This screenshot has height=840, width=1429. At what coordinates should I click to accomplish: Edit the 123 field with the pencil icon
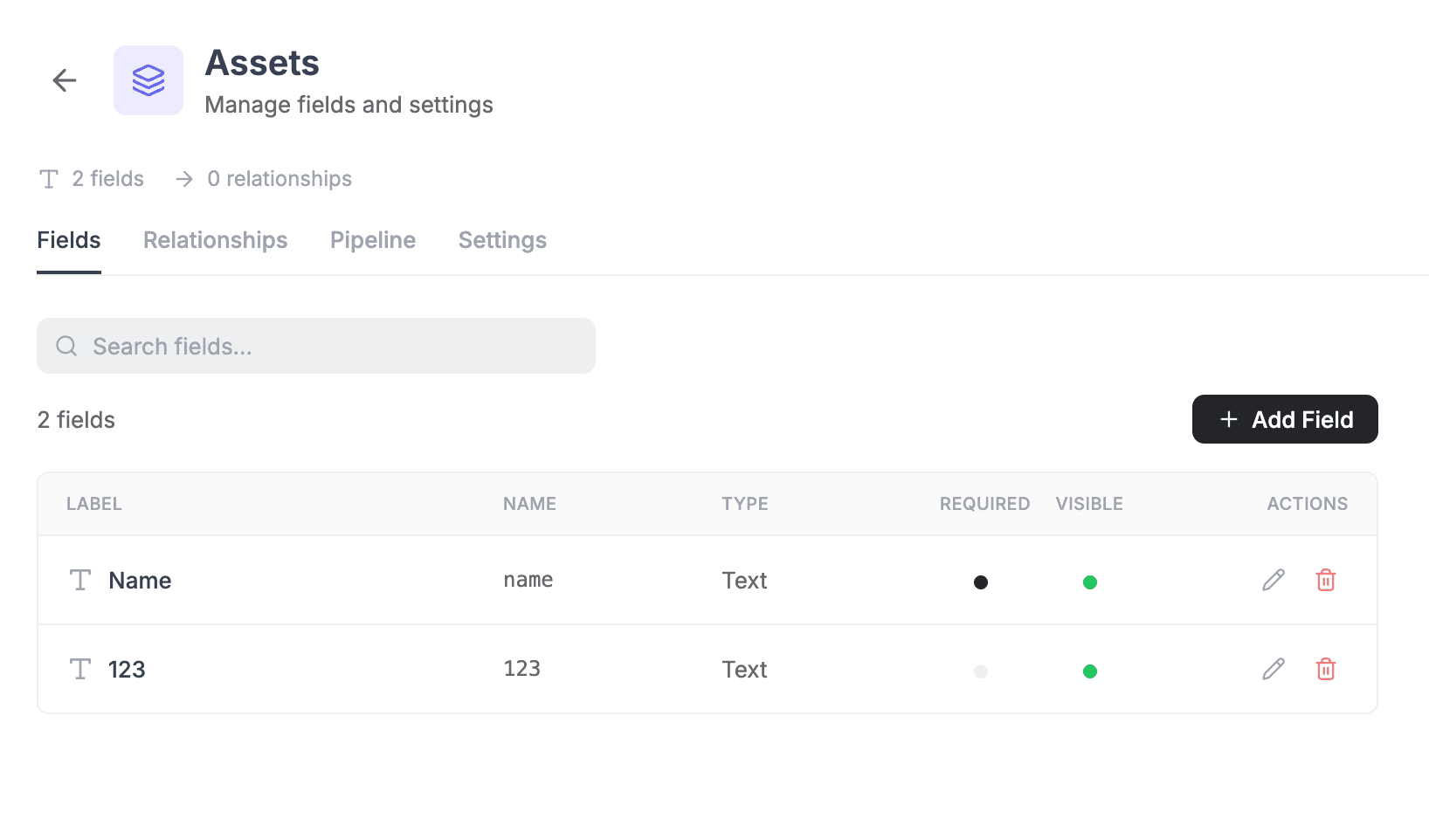pyautogui.click(x=1273, y=668)
